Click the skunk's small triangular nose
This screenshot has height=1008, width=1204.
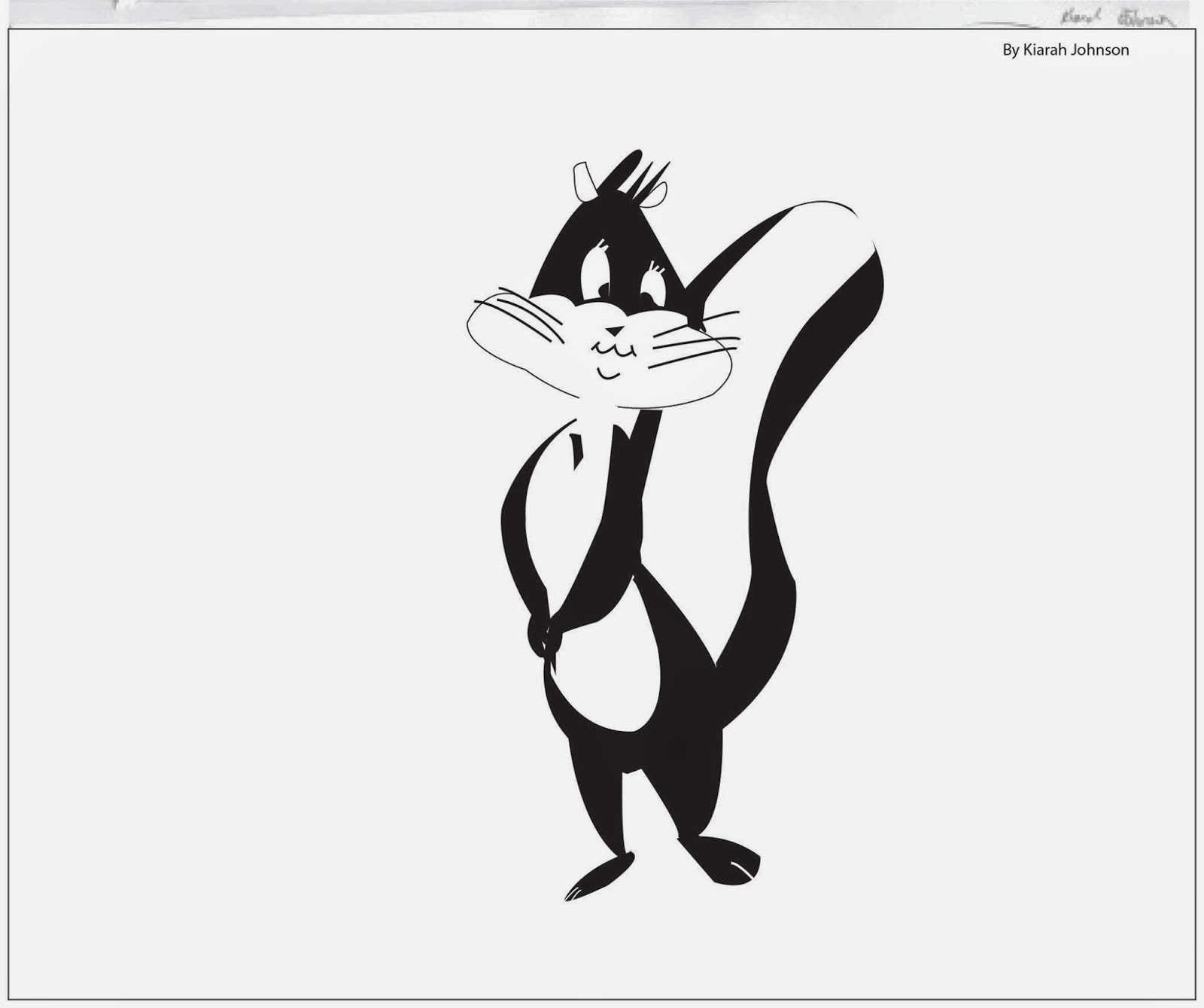pyautogui.click(x=616, y=330)
